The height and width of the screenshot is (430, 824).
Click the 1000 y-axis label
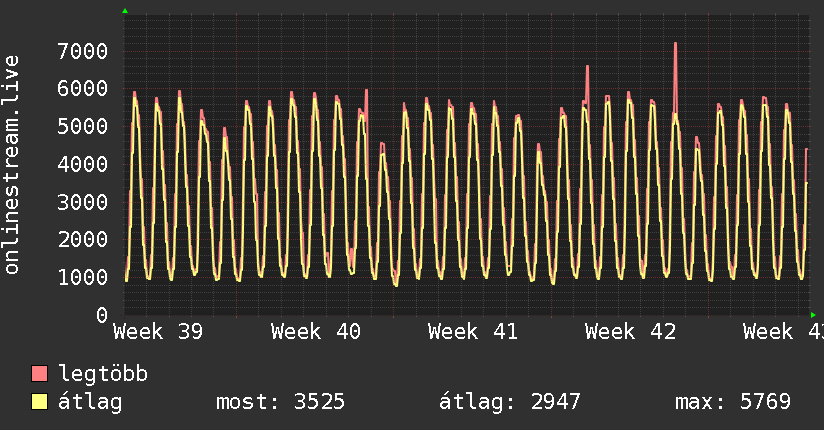pyautogui.click(x=83, y=277)
